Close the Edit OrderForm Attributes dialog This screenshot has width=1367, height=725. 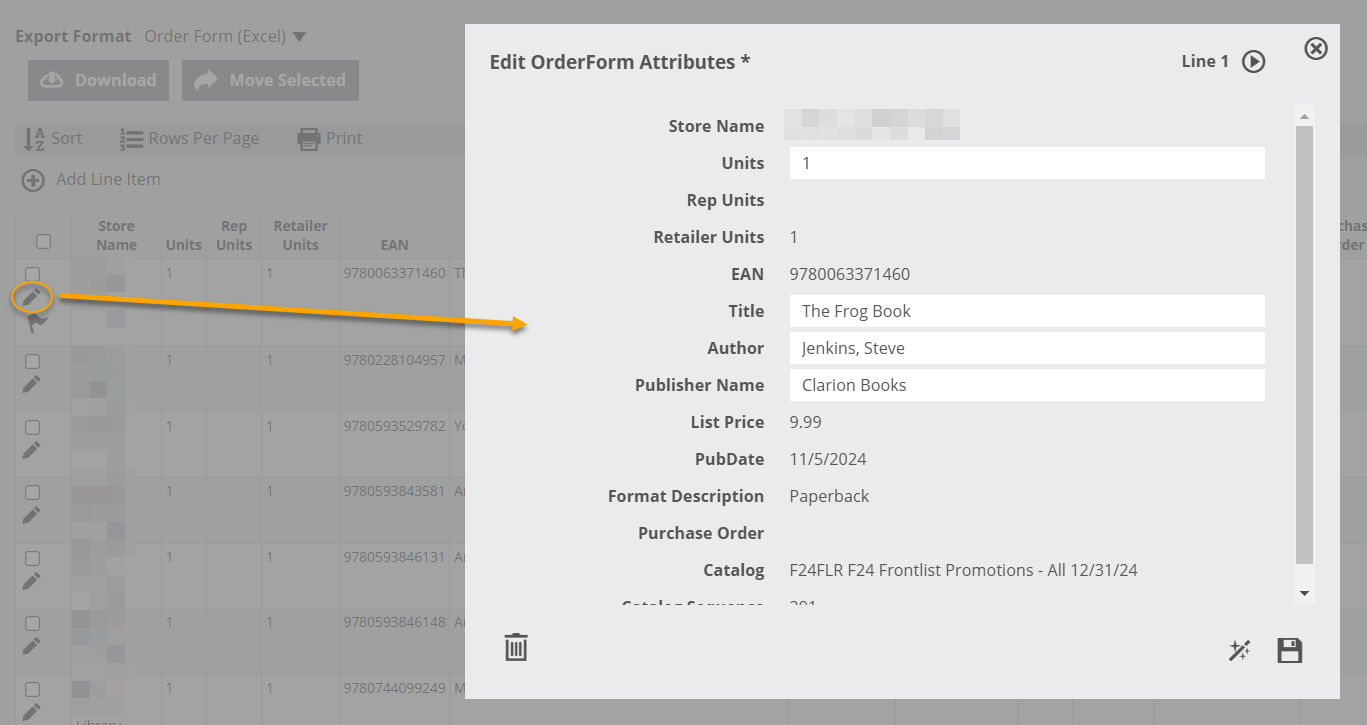[x=1316, y=48]
